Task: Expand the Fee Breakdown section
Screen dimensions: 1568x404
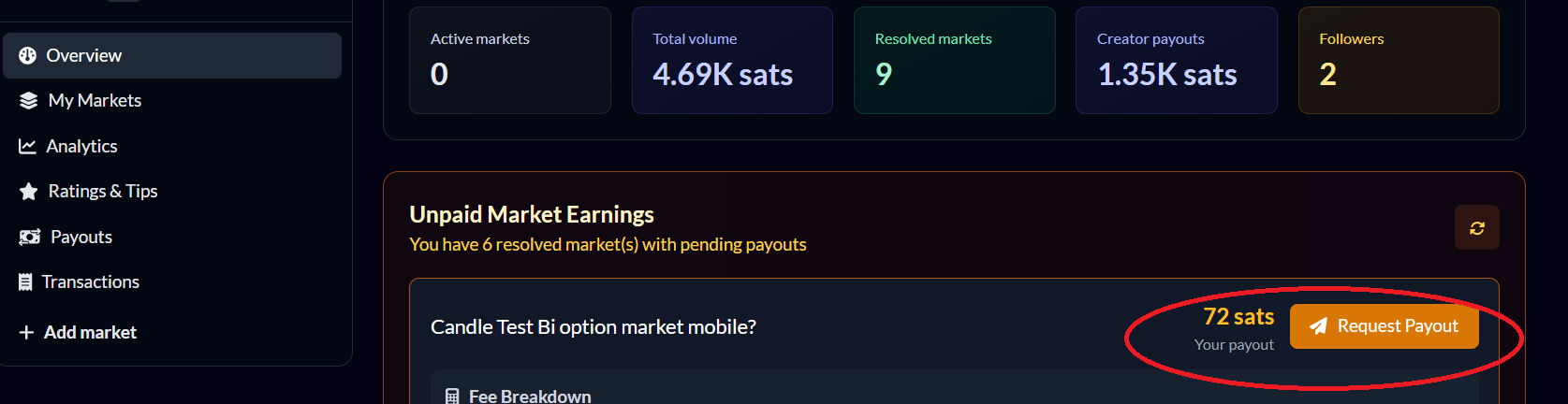Action: pos(530,397)
